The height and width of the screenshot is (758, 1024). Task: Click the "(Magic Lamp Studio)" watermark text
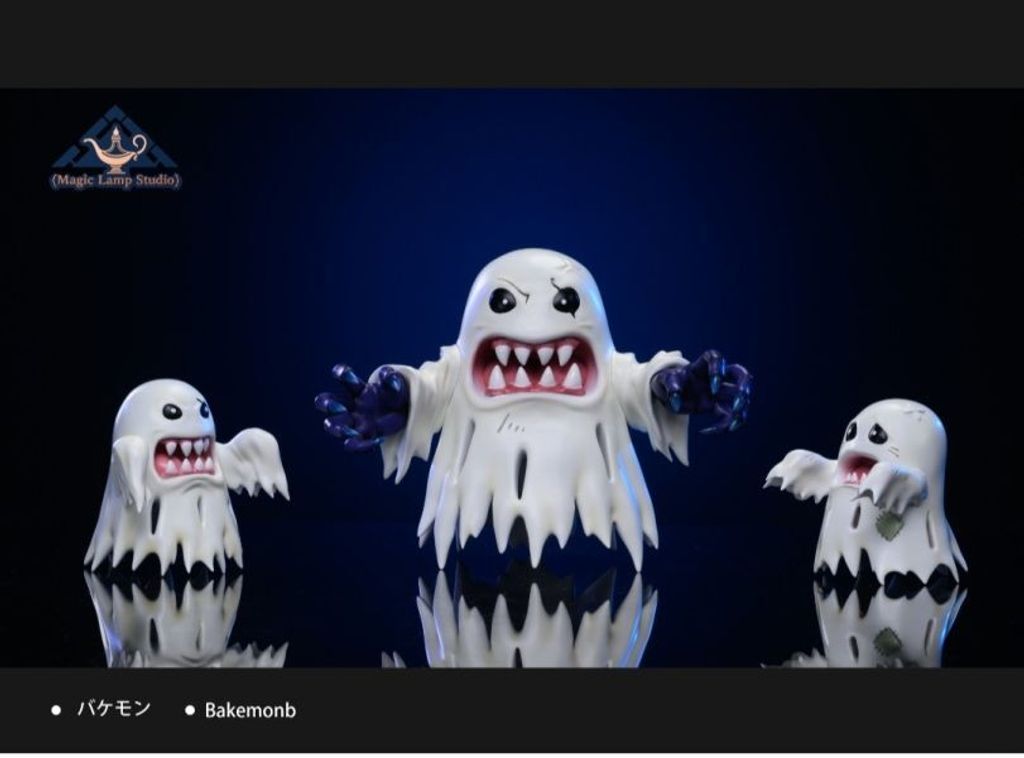coord(115,181)
